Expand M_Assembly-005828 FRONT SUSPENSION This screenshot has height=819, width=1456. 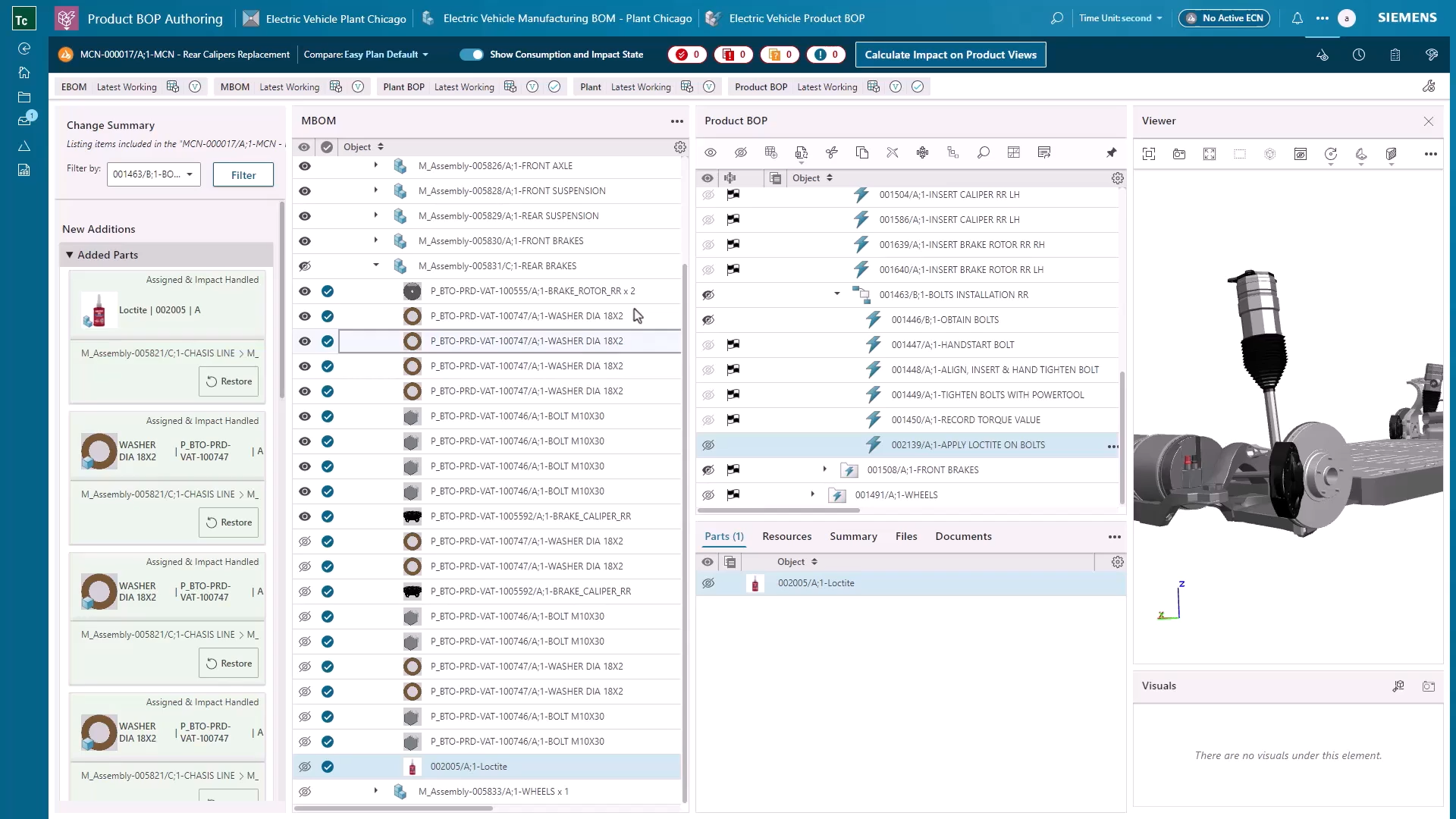click(376, 191)
